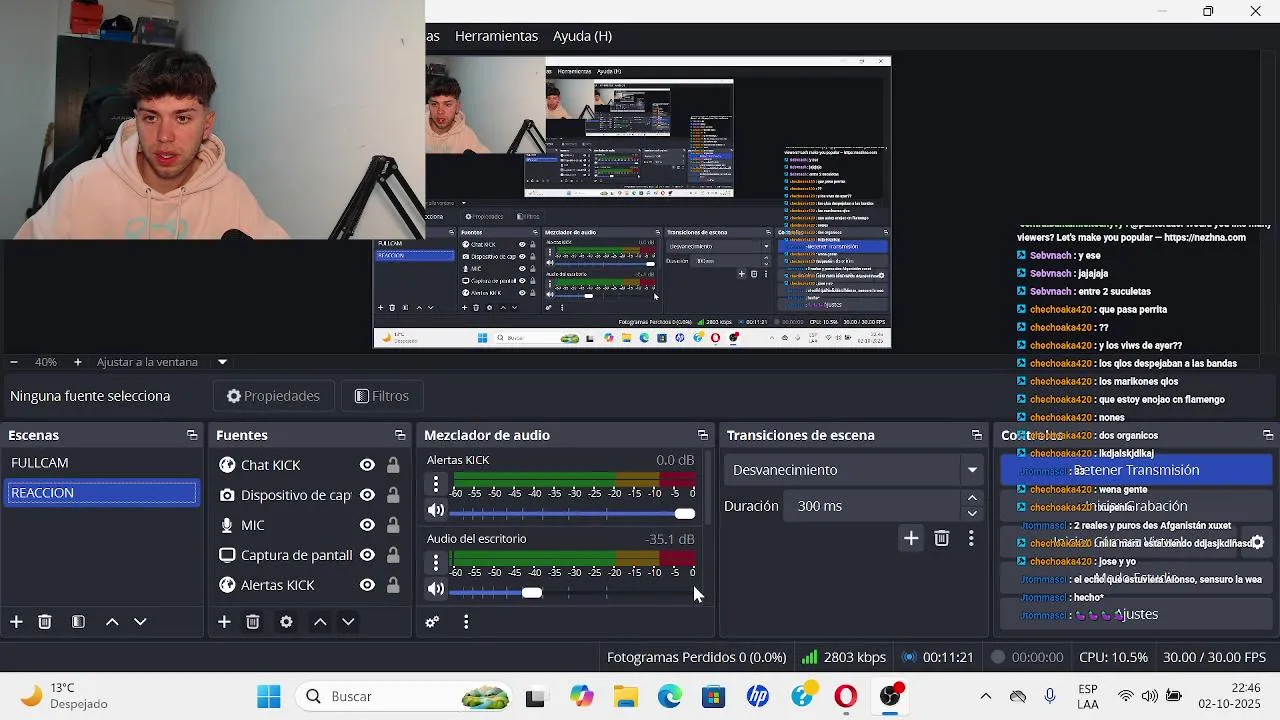Image resolution: width=1280 pixels, height=720 pixels.
Task: Move source up arrow in Fuentes toolbar
Action: click(320, 622)
